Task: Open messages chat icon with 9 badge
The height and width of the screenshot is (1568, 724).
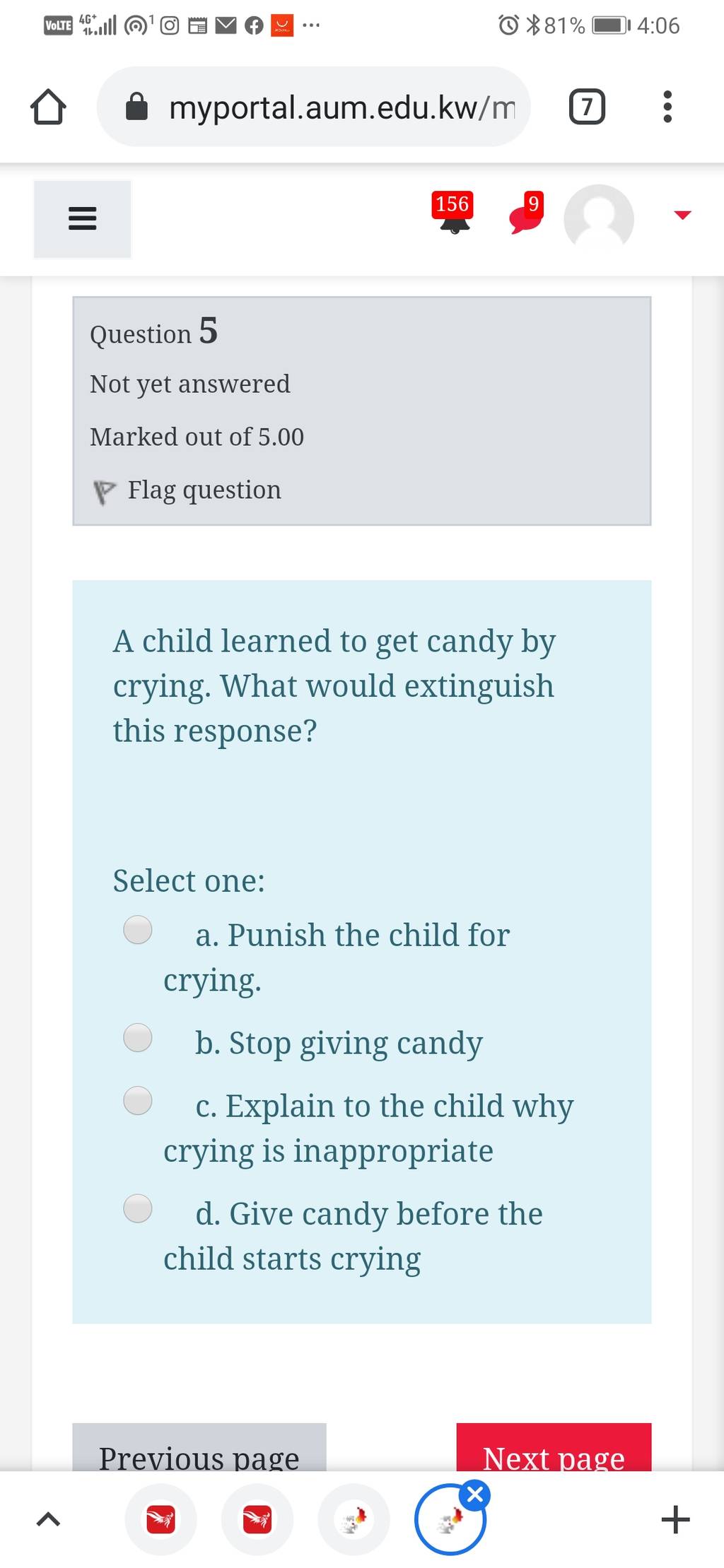Action: 527,213
